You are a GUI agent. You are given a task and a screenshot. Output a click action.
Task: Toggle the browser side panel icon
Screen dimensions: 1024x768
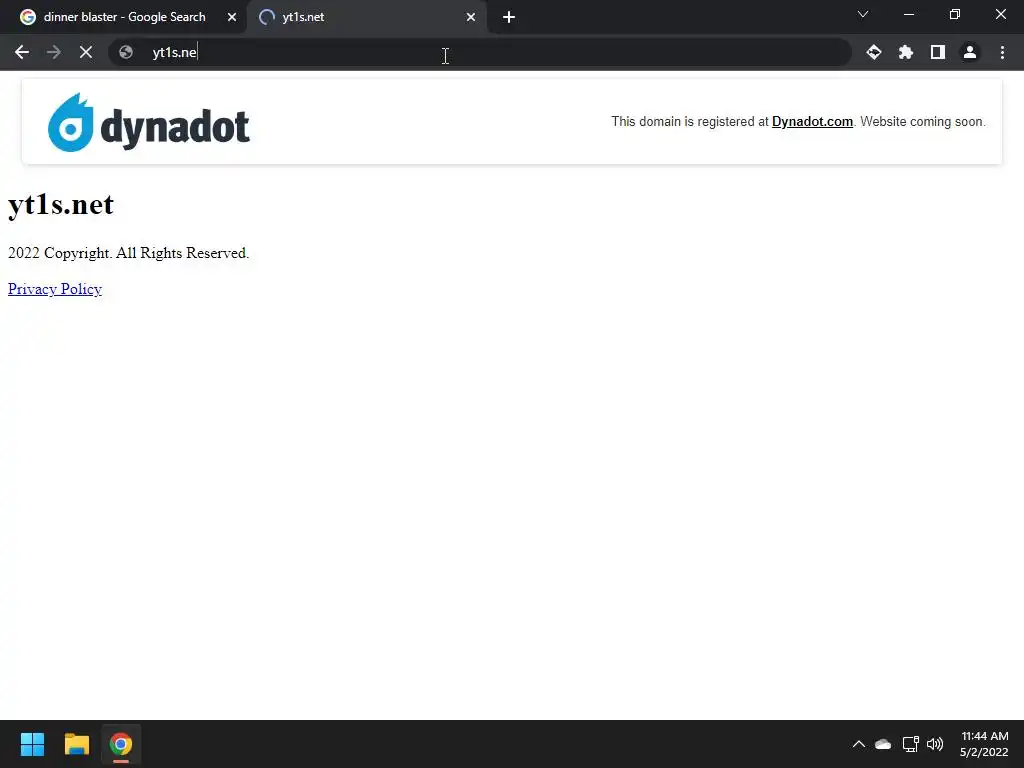tap(938, 52)
